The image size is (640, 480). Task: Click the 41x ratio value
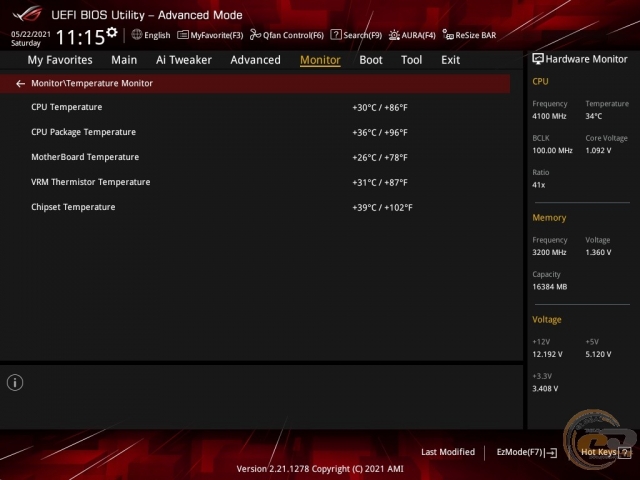(x=538, y=185)
